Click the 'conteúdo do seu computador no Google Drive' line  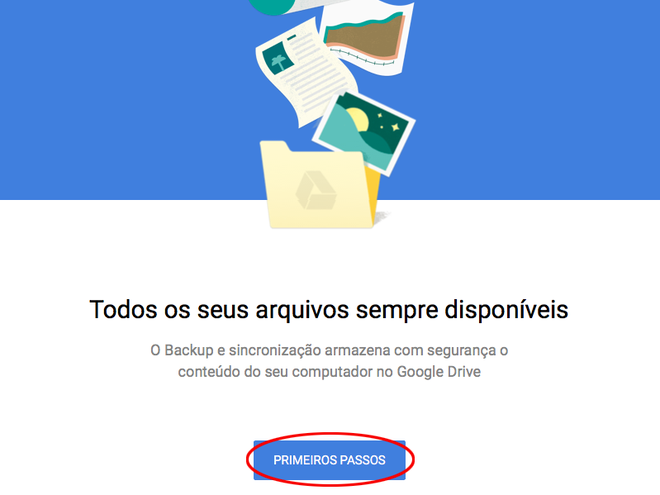329,372
